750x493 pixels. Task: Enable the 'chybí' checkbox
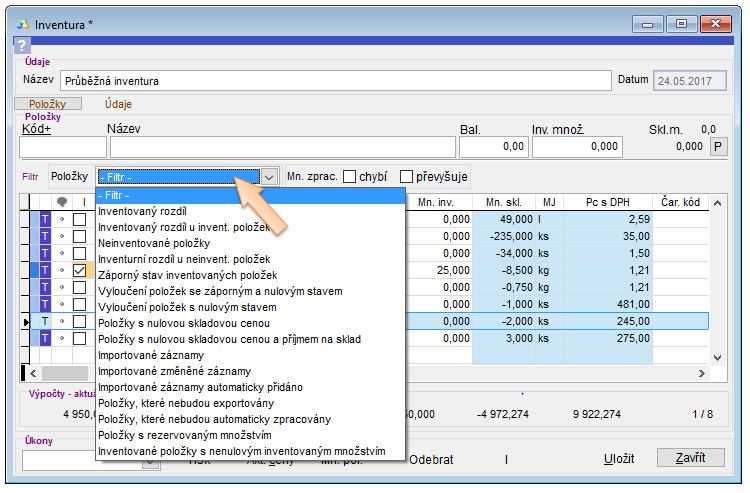click(350, 177)
